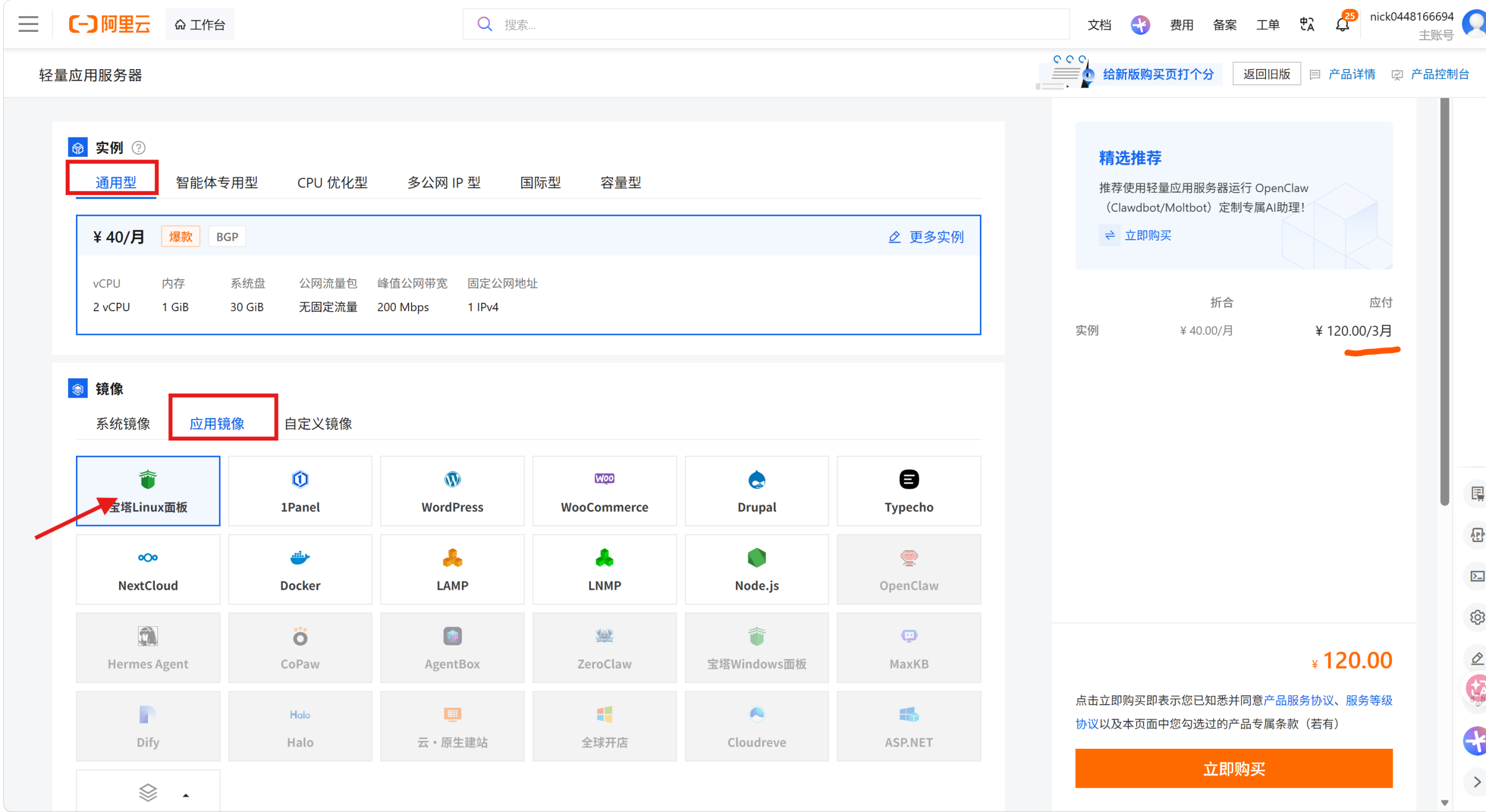This screenshot has height=812, width=1486.
Task: Switch to the 多公网 IP 型 tab
Action: click(444, 183)
